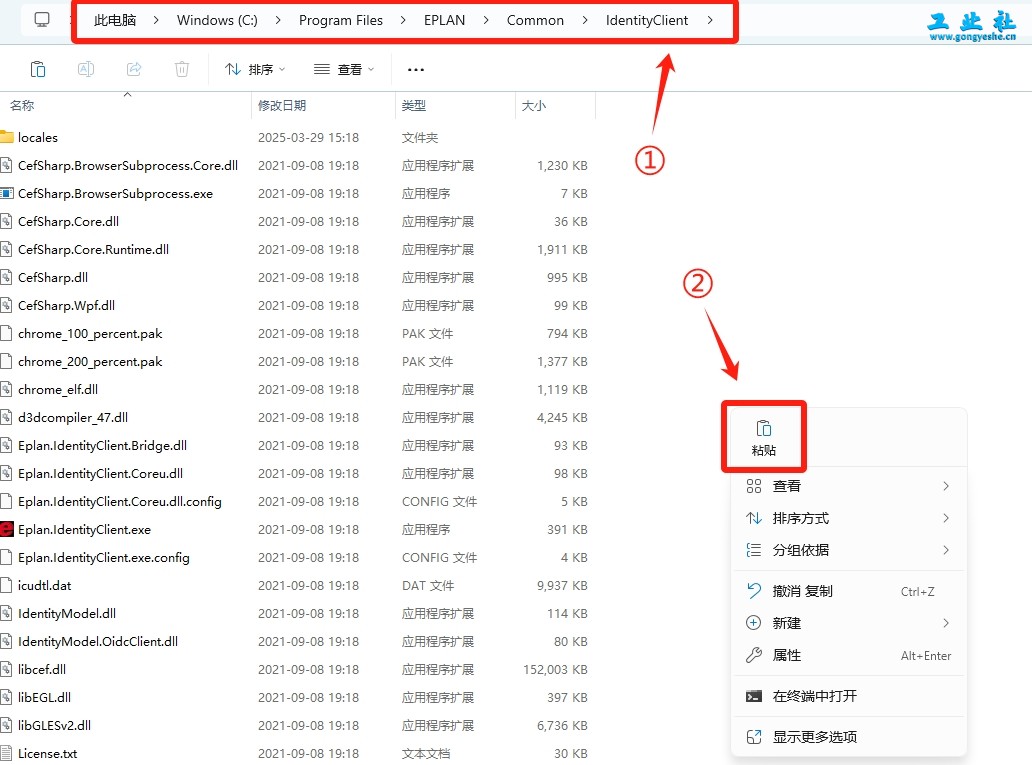
Task: Navigate to Program Files breadcrumb
Action: 340,20
